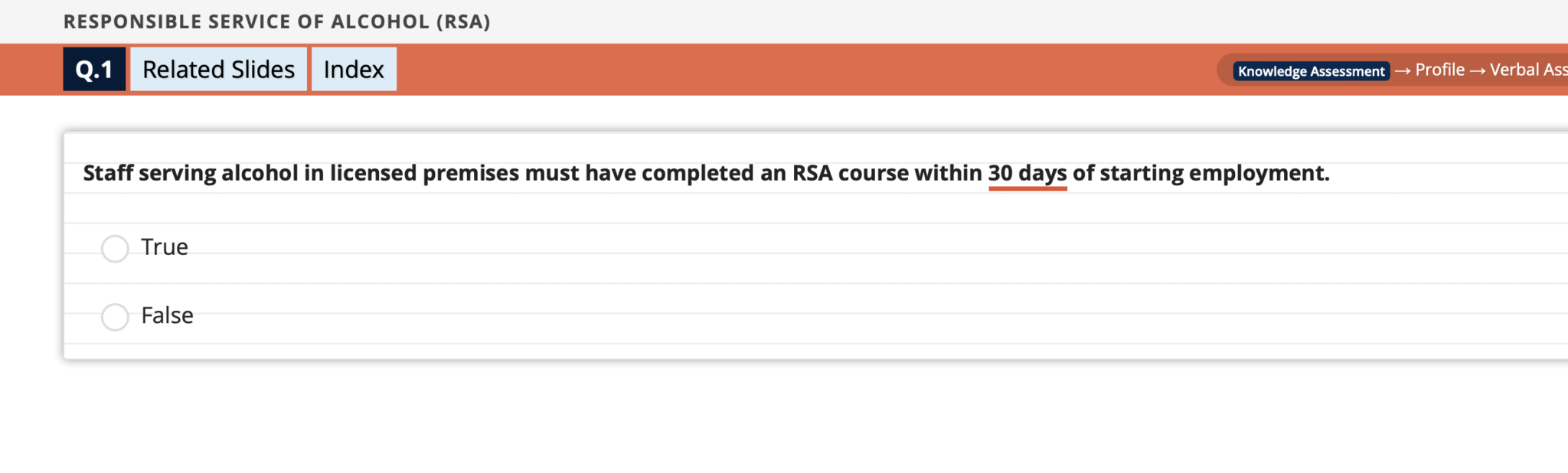
Task: Select the True radio button
Action: click(115, 249)
